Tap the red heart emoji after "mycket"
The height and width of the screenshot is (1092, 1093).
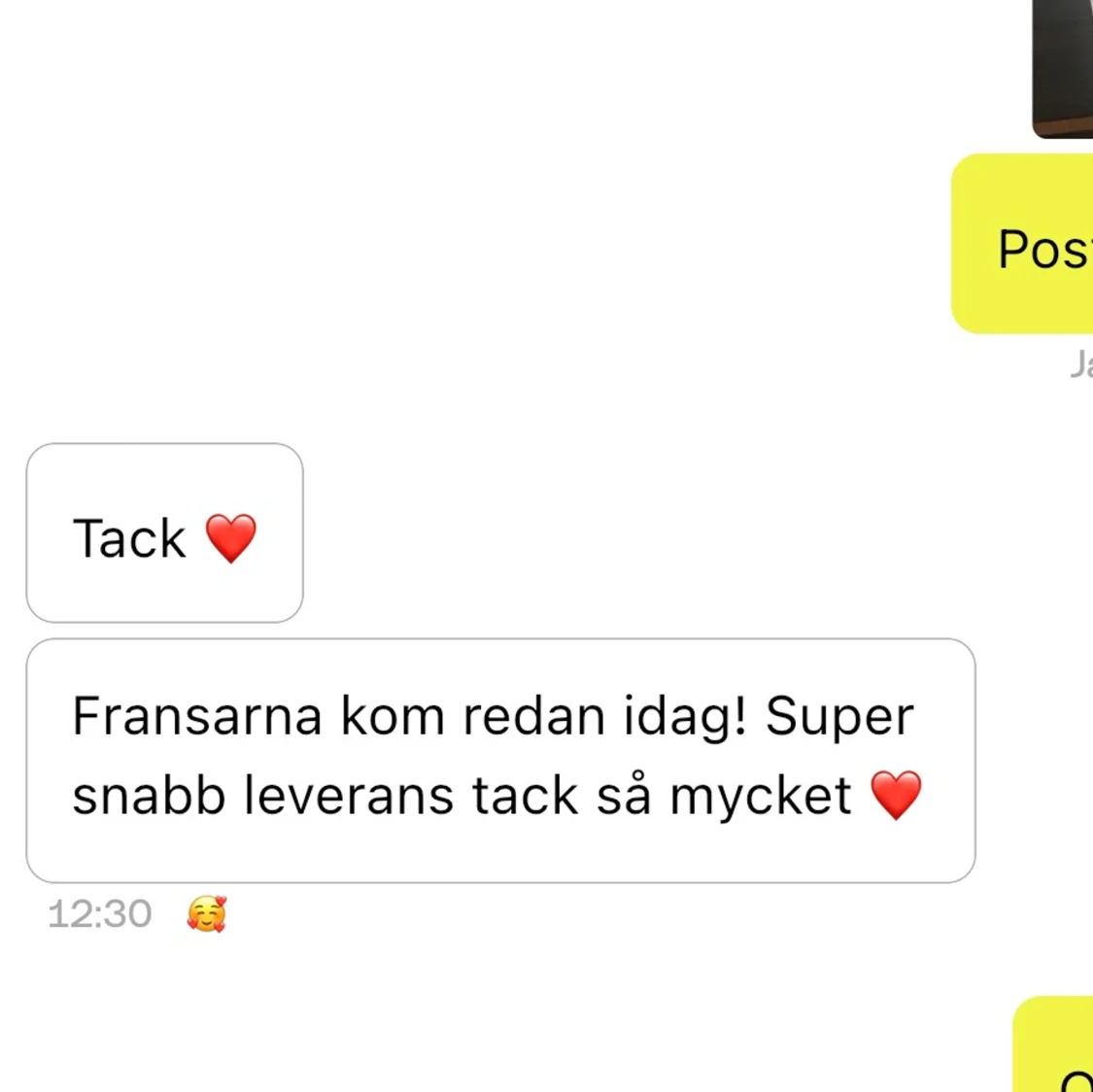897,795
